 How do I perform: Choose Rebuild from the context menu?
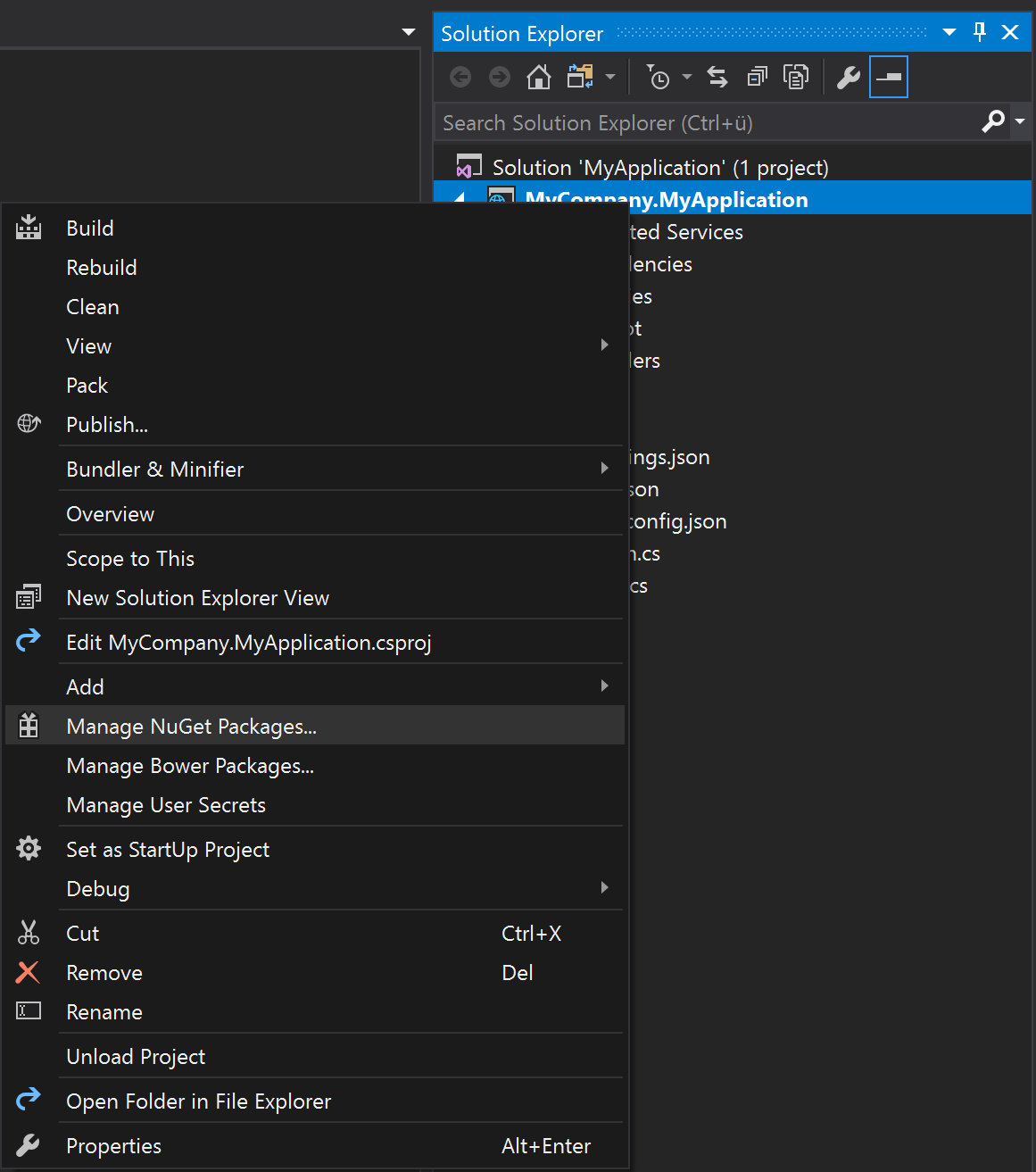click(x=102, y=268)
